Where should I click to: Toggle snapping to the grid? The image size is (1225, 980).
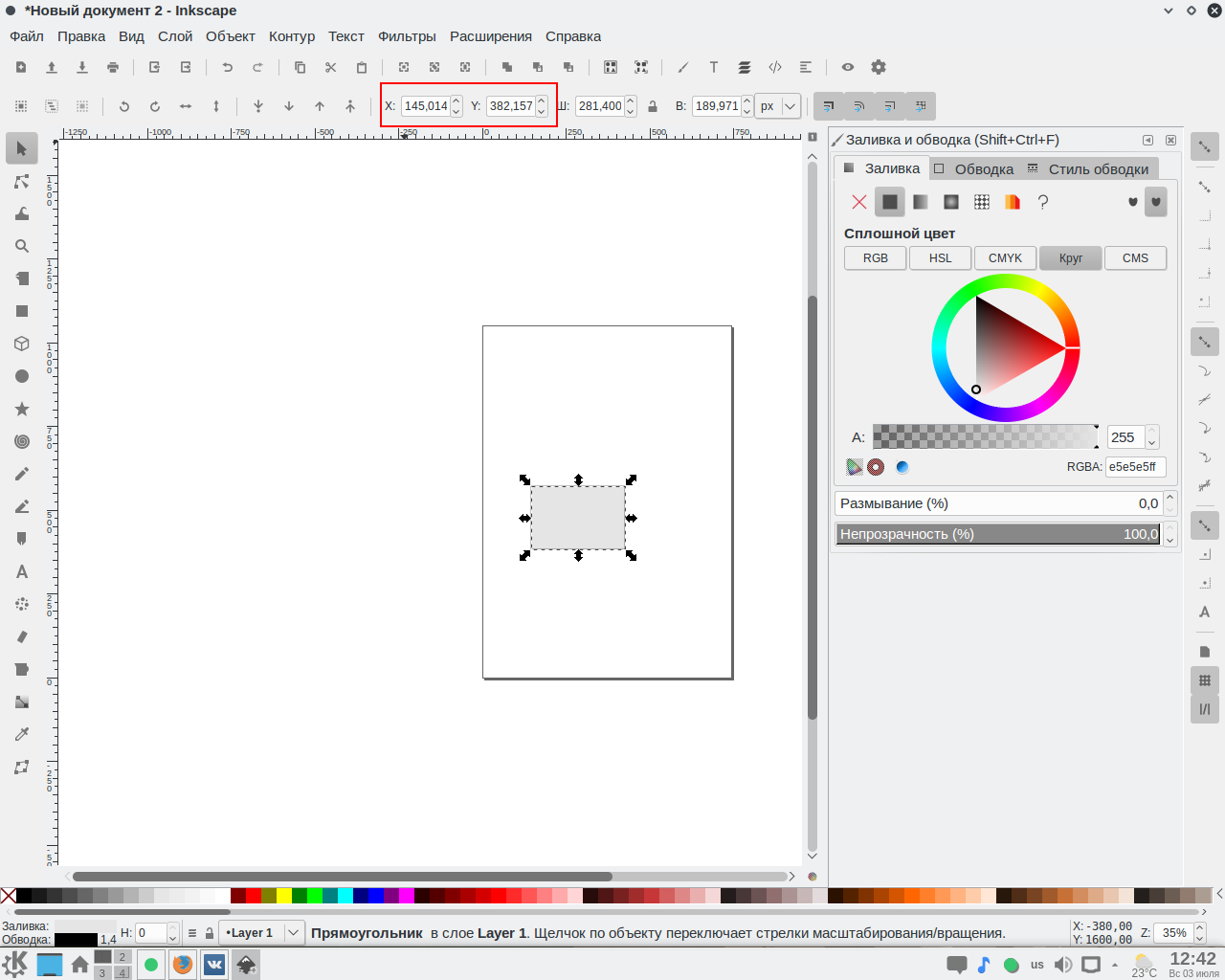coord(1205,680)
